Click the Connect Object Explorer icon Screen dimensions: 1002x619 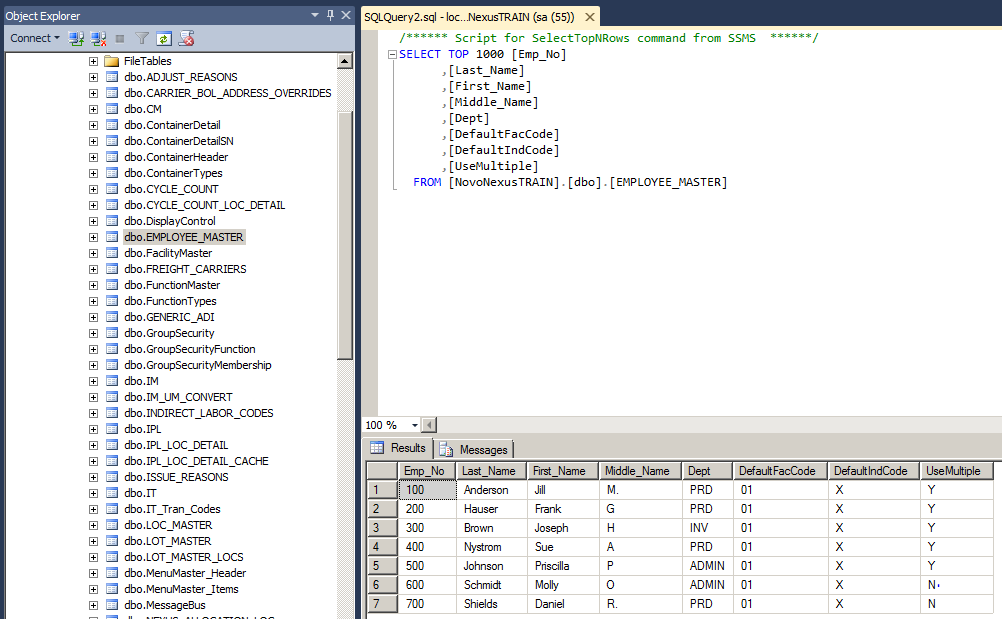point(76,38)
